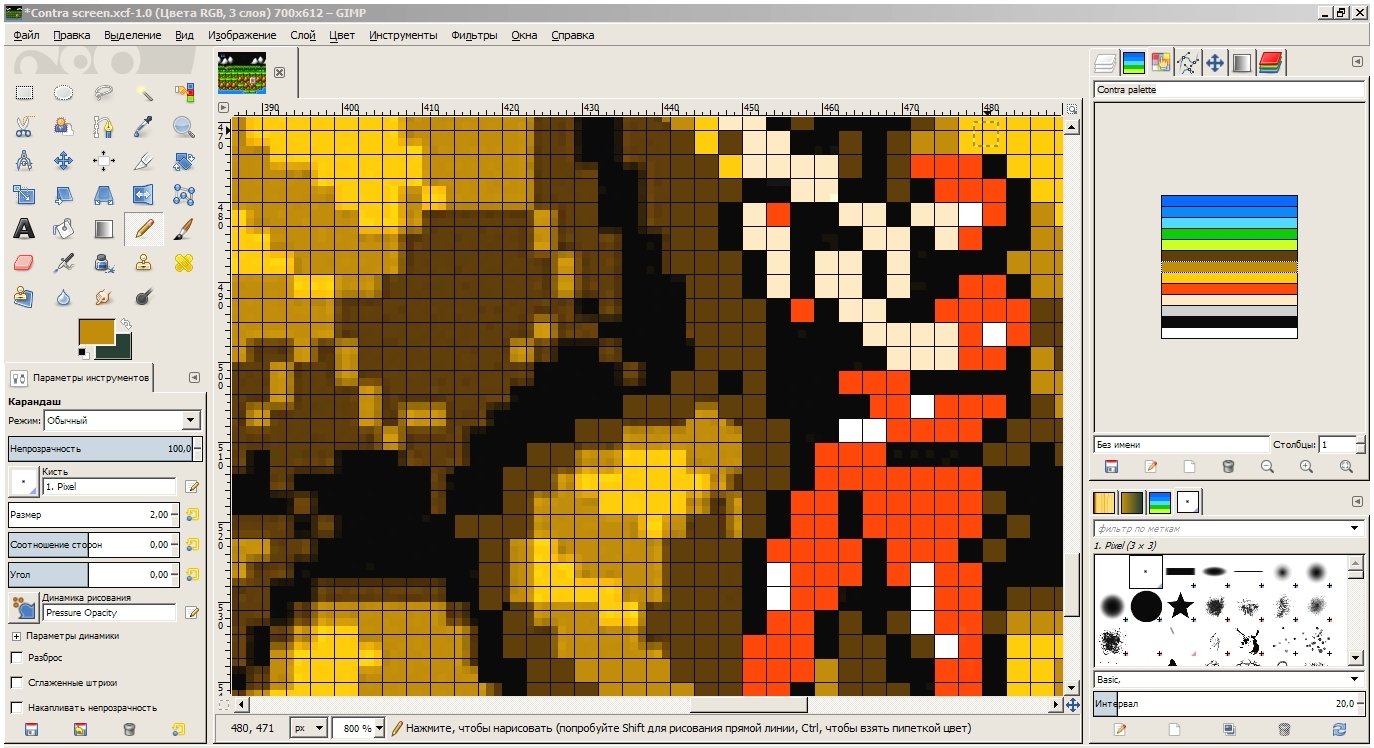This screenshot has height=748, width=1374.
Task: Click the delete color trash icon in palette editor
Action: click(1228, 466)
